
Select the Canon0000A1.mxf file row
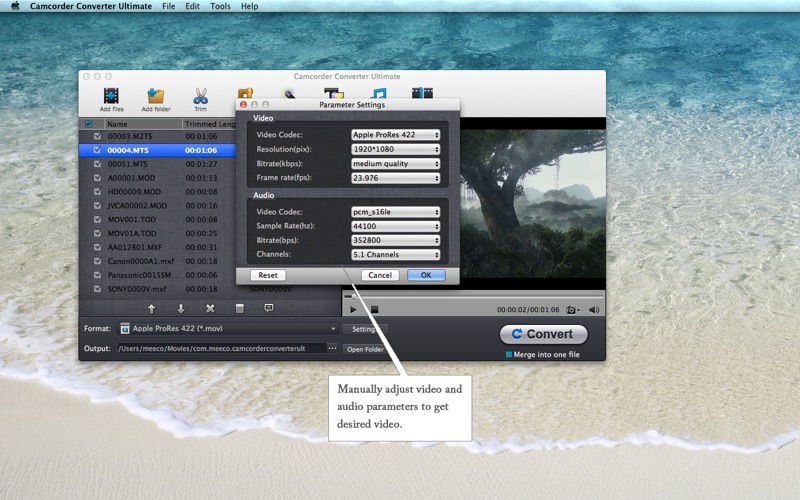[157, 261]
